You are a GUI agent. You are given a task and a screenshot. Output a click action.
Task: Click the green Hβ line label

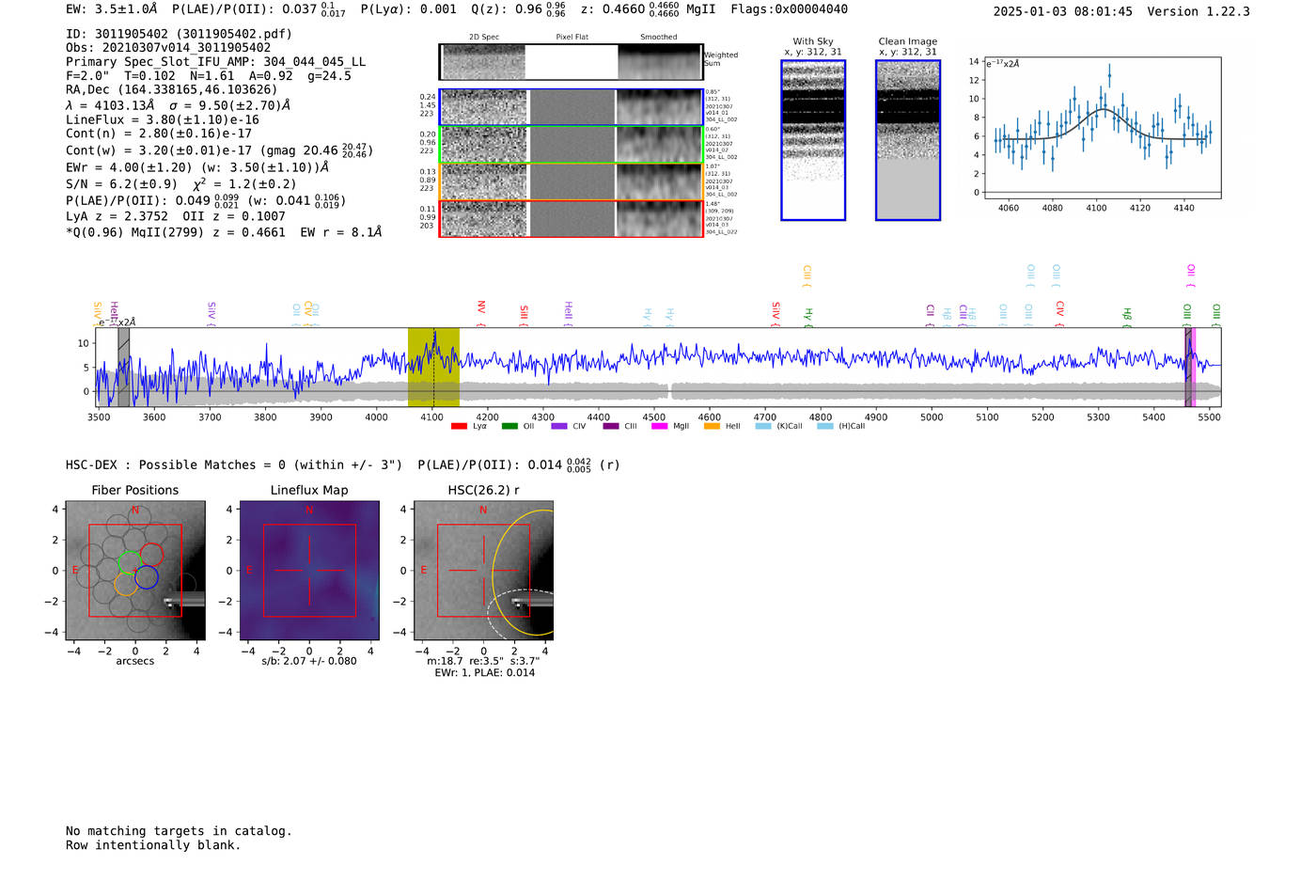[1127, 316]
